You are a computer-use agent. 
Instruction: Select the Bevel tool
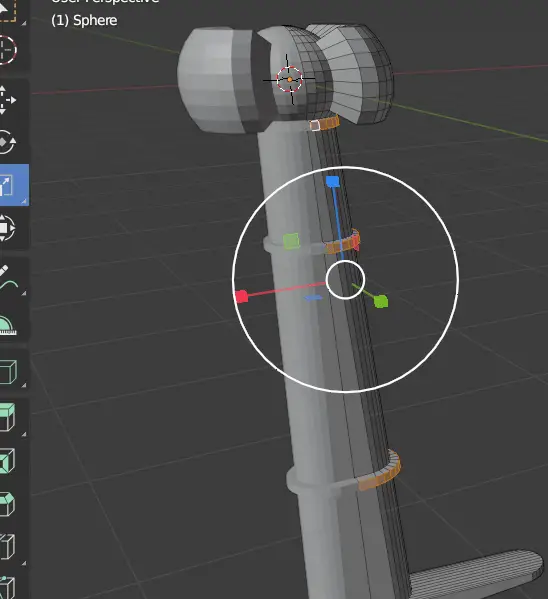pos(7,504)
